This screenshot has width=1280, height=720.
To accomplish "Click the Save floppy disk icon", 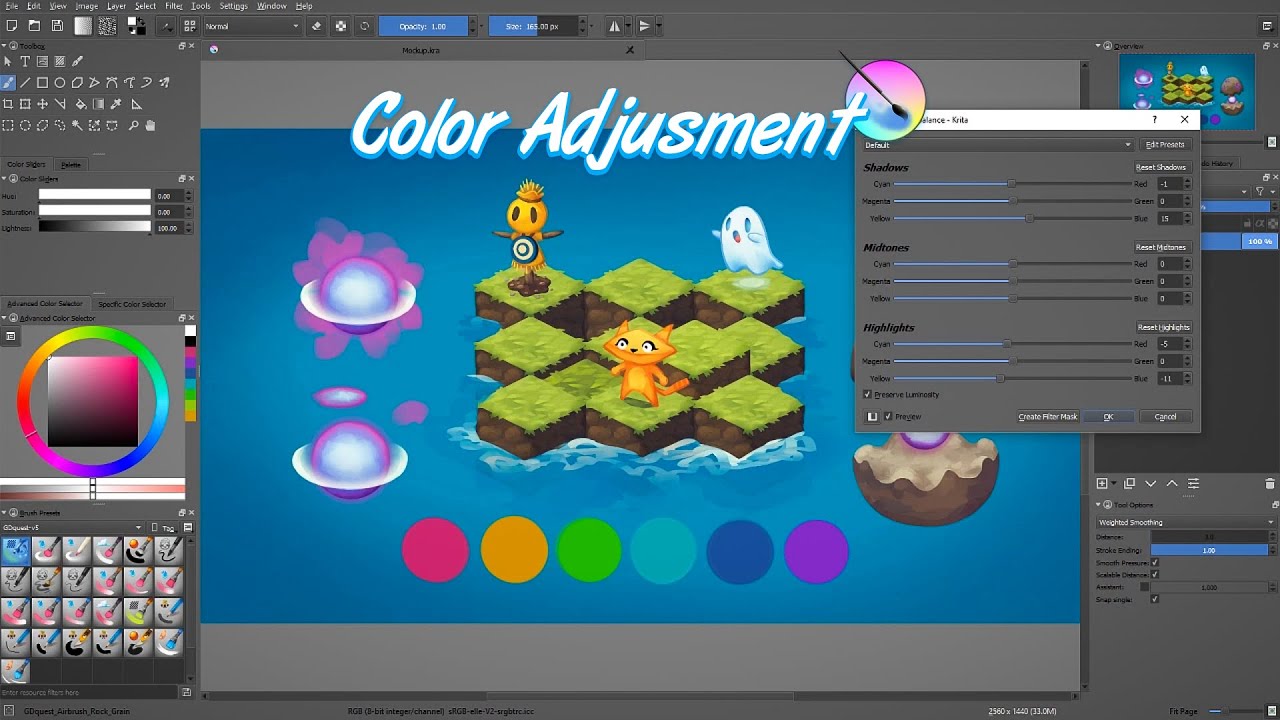I will [57, 26].
